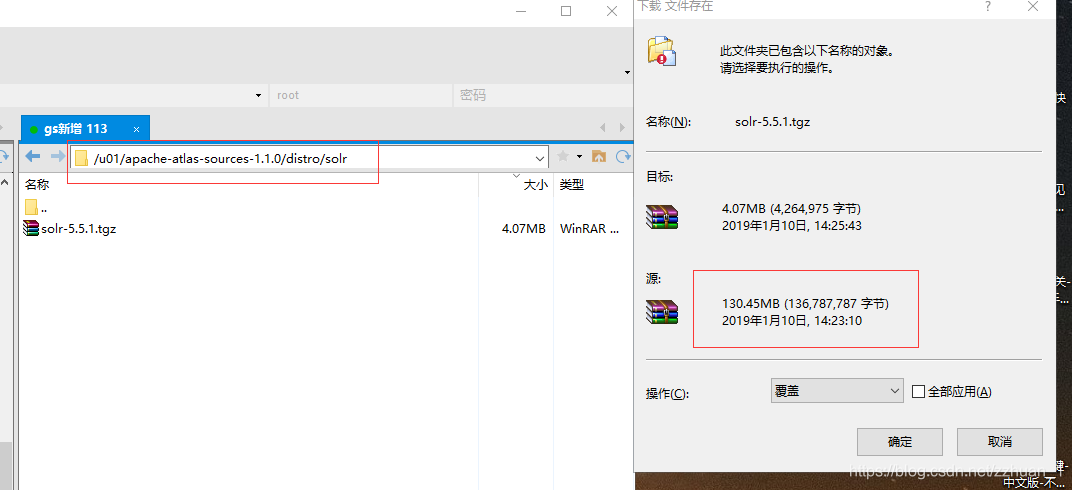Expand the remote path dropdown arrow
The width and height of the screenshot is (1072, 490).
539,158
